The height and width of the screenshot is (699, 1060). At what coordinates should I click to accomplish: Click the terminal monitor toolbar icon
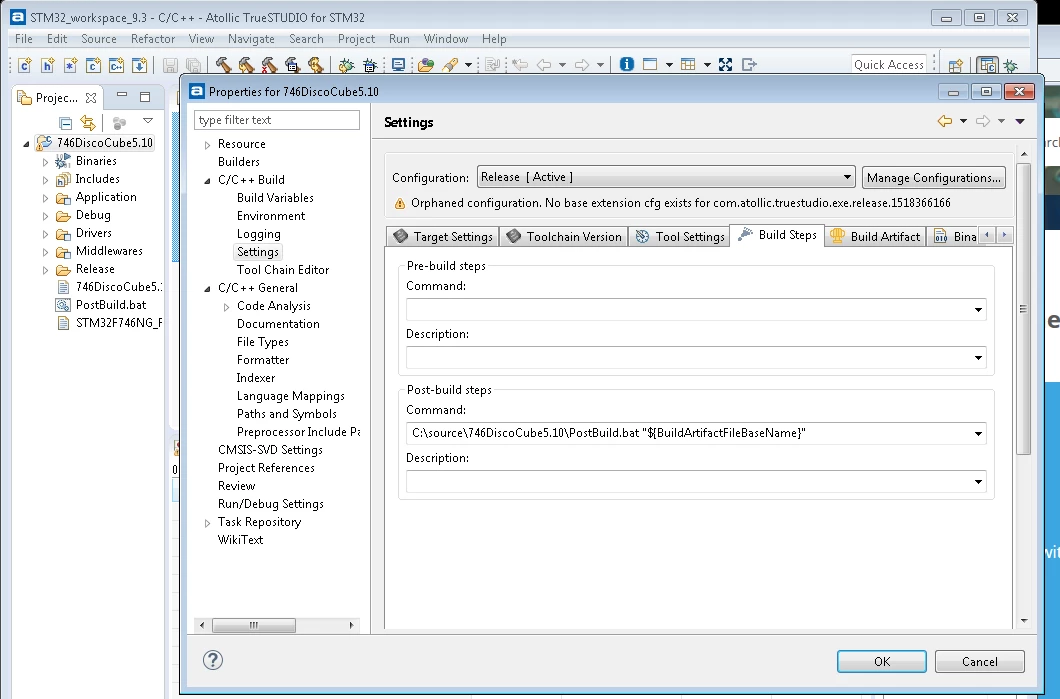click(x=398, y=65)
